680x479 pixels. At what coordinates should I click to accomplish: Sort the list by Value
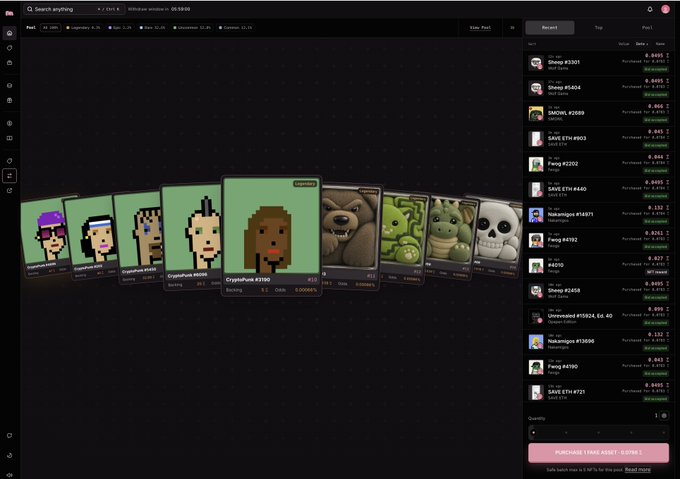[x=624, y=44]
